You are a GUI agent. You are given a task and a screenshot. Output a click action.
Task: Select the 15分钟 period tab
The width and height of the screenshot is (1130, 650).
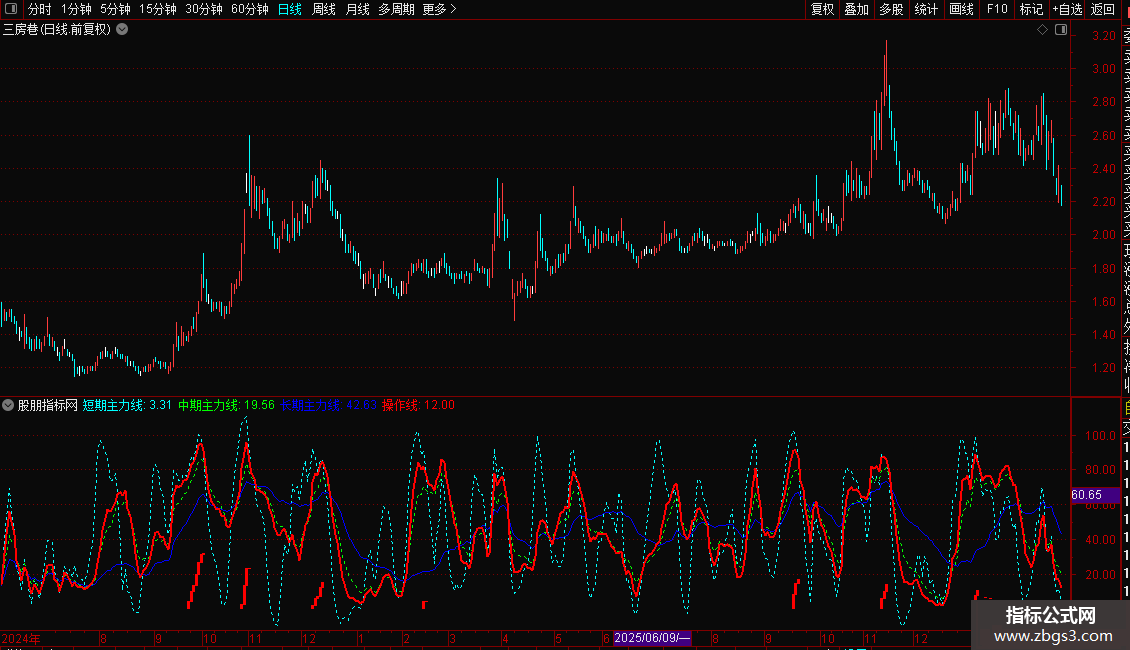[158, 9]
